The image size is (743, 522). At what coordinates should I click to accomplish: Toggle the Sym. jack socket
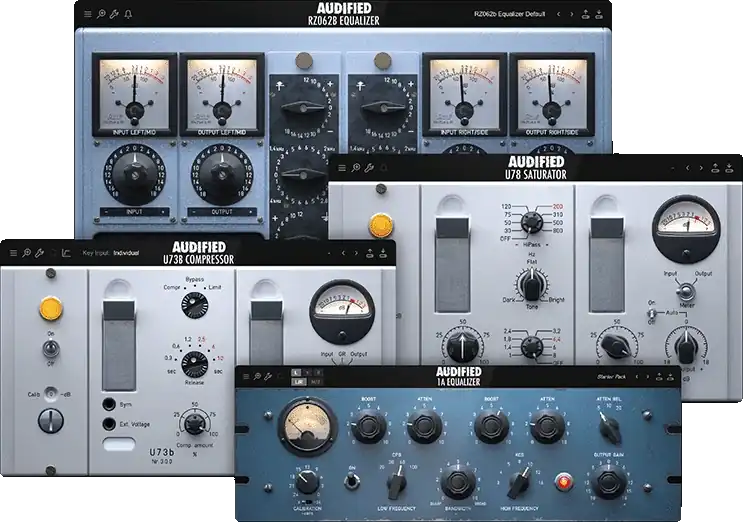[x=109, y=405]
